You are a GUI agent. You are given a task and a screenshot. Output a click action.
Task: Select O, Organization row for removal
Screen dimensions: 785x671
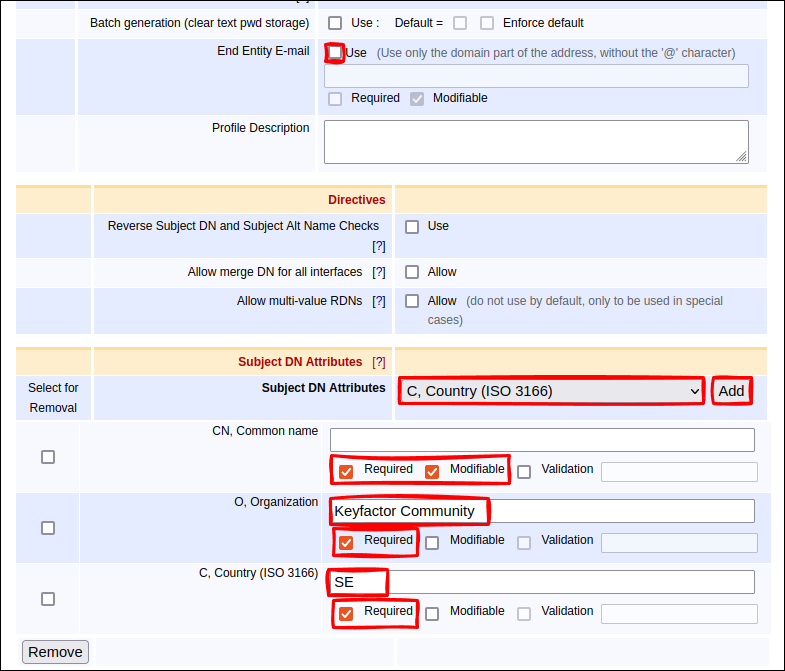coord(48,528)
